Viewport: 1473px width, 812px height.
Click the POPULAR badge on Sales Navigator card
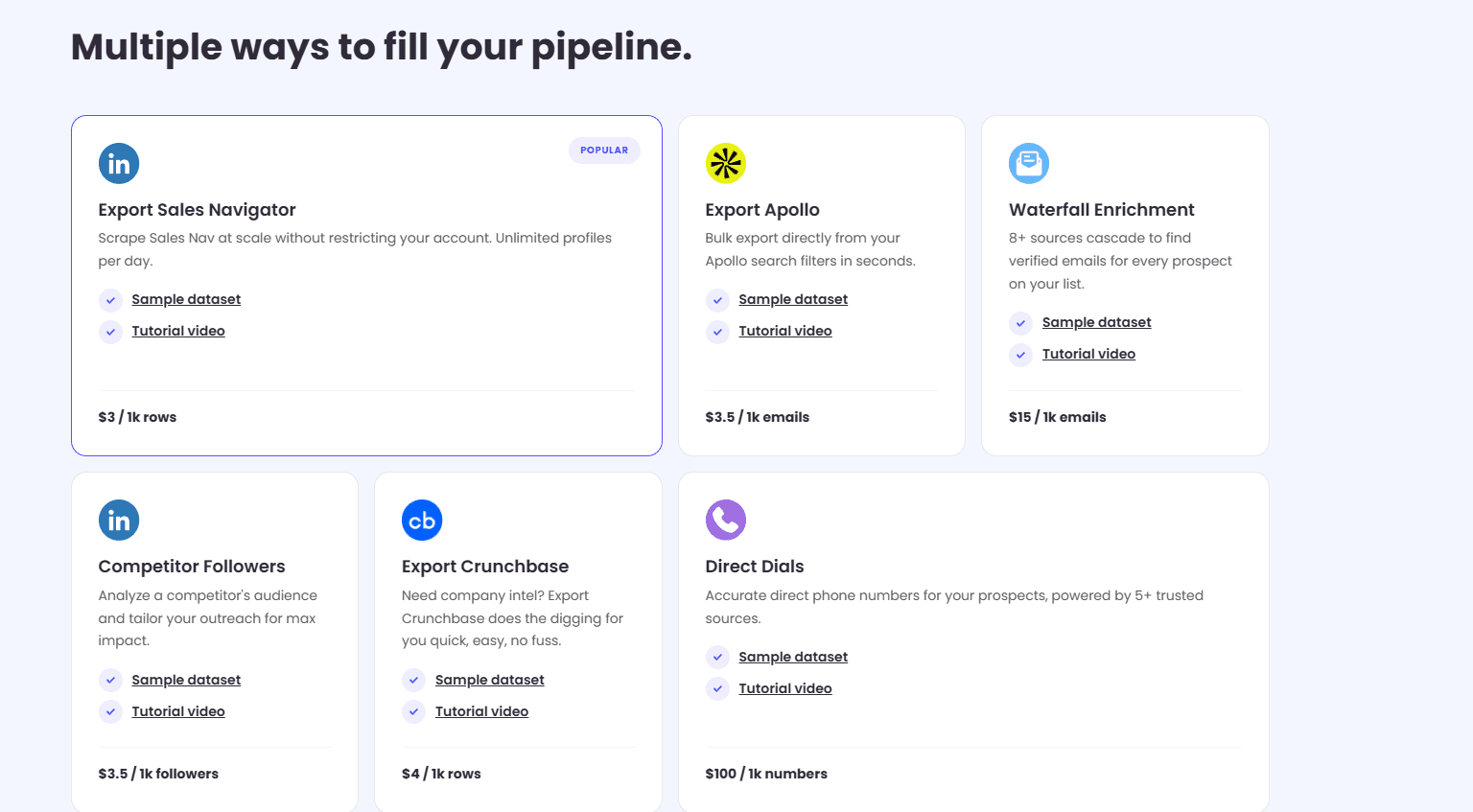(x=604, y=151)
